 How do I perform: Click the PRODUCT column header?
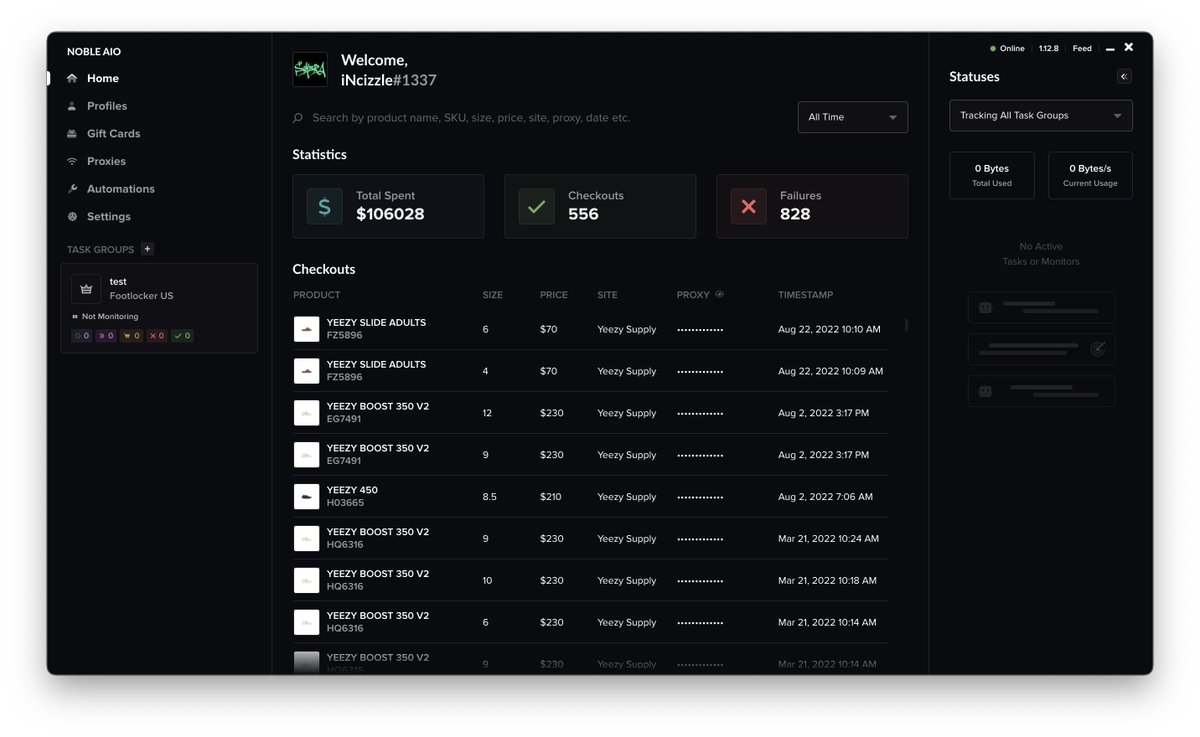[317, 295]
